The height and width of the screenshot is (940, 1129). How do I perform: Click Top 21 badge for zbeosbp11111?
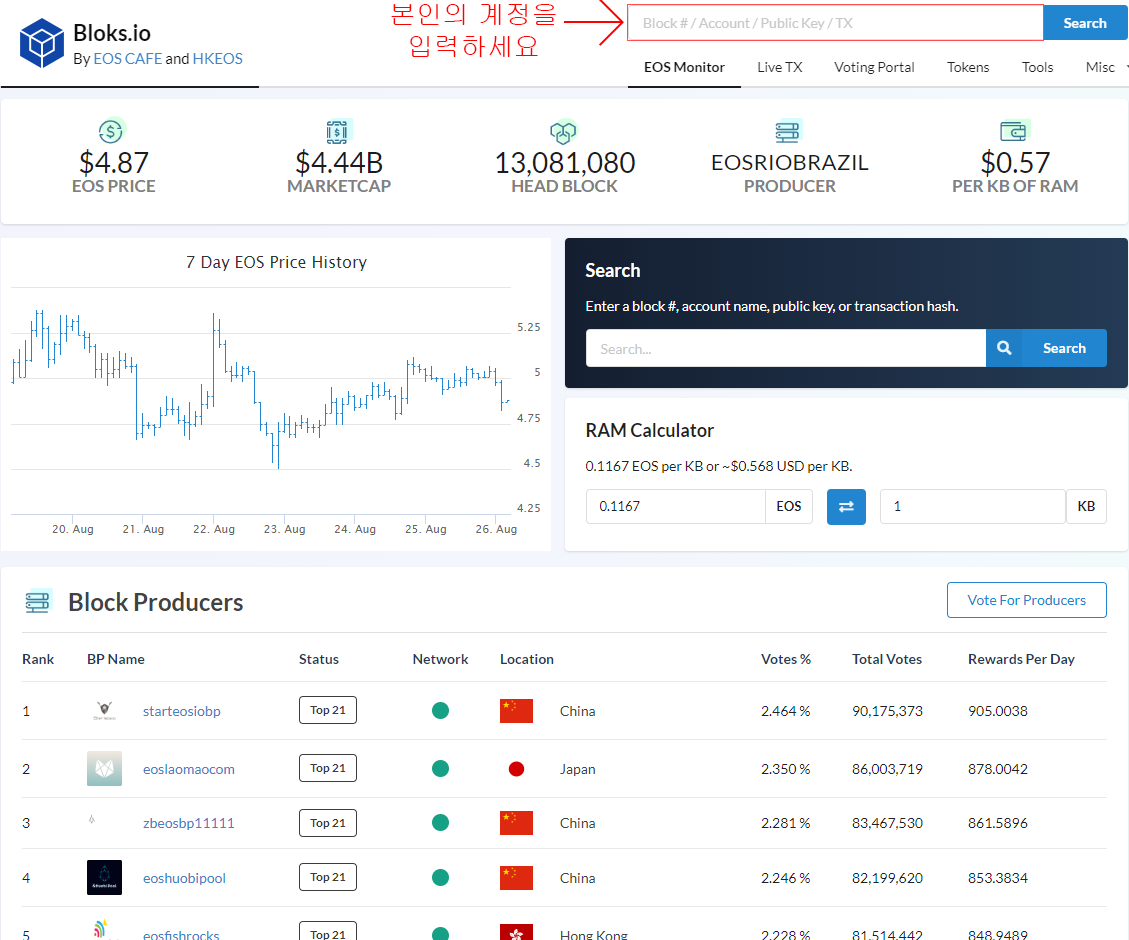coord(328,823)
